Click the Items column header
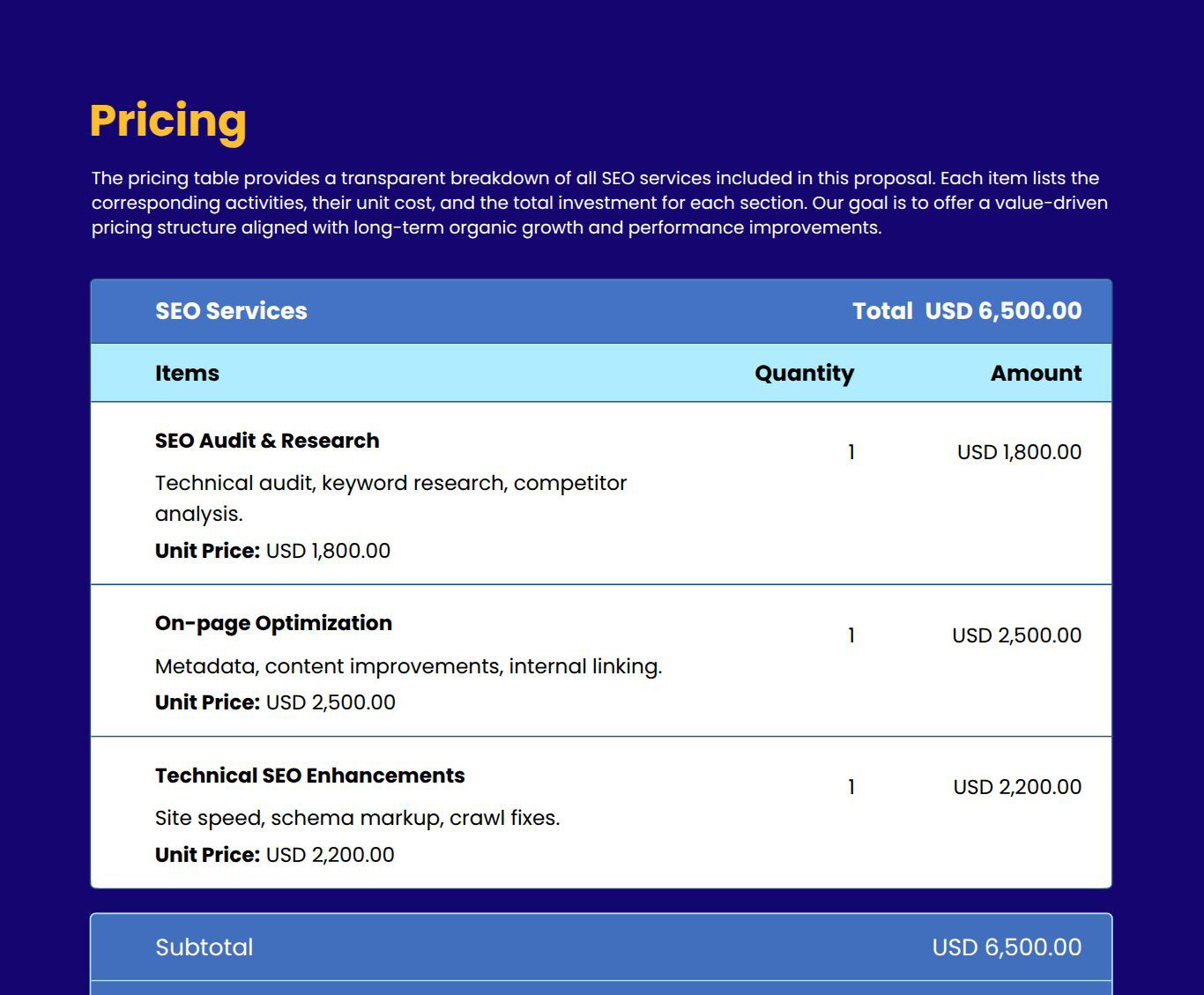 pyautogui.click(x=186, y=373)
